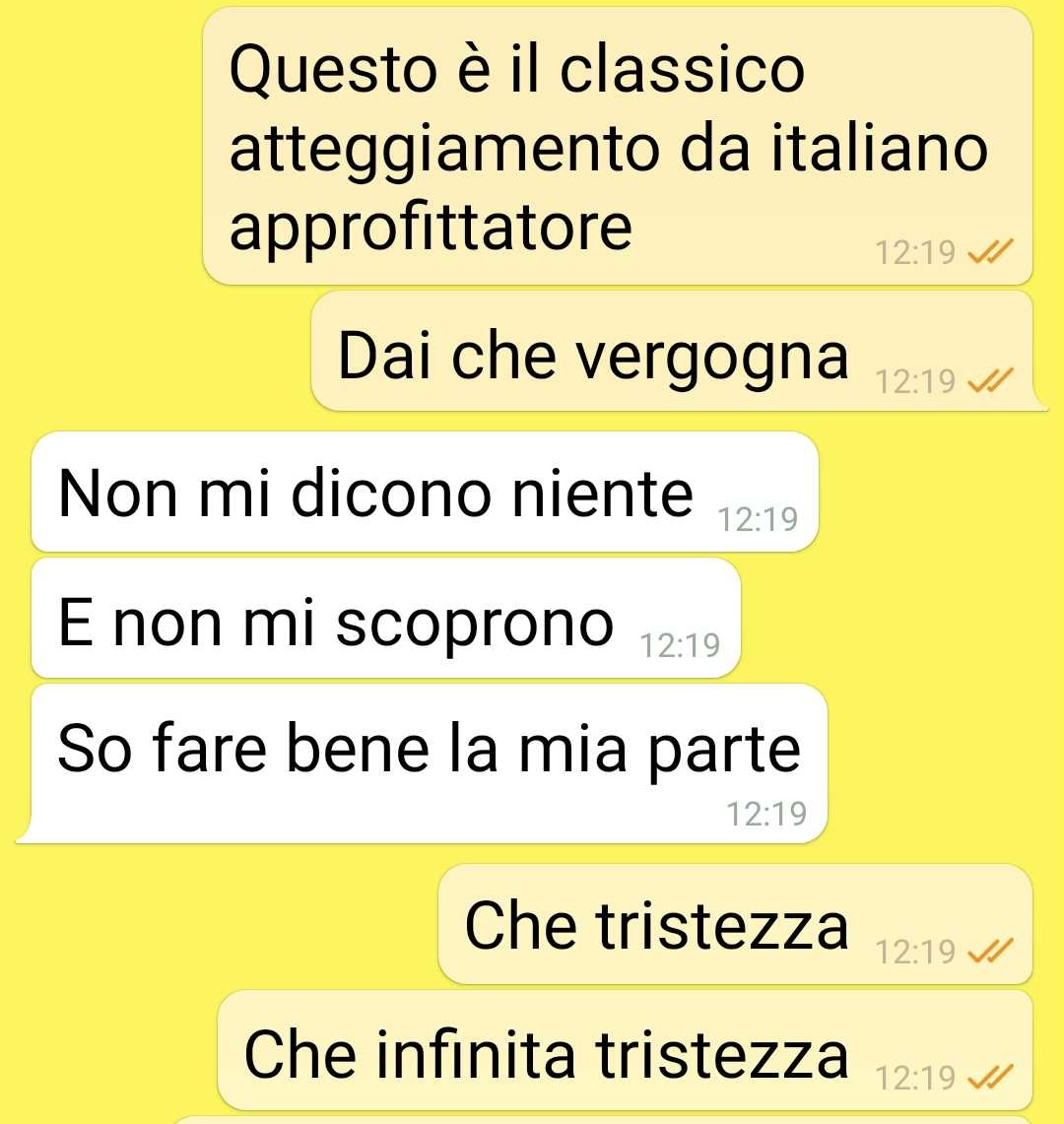Click the double check icon next to 'Che tristezza'
Viewport: 1064px width, 1124px height.
[990, 952]
